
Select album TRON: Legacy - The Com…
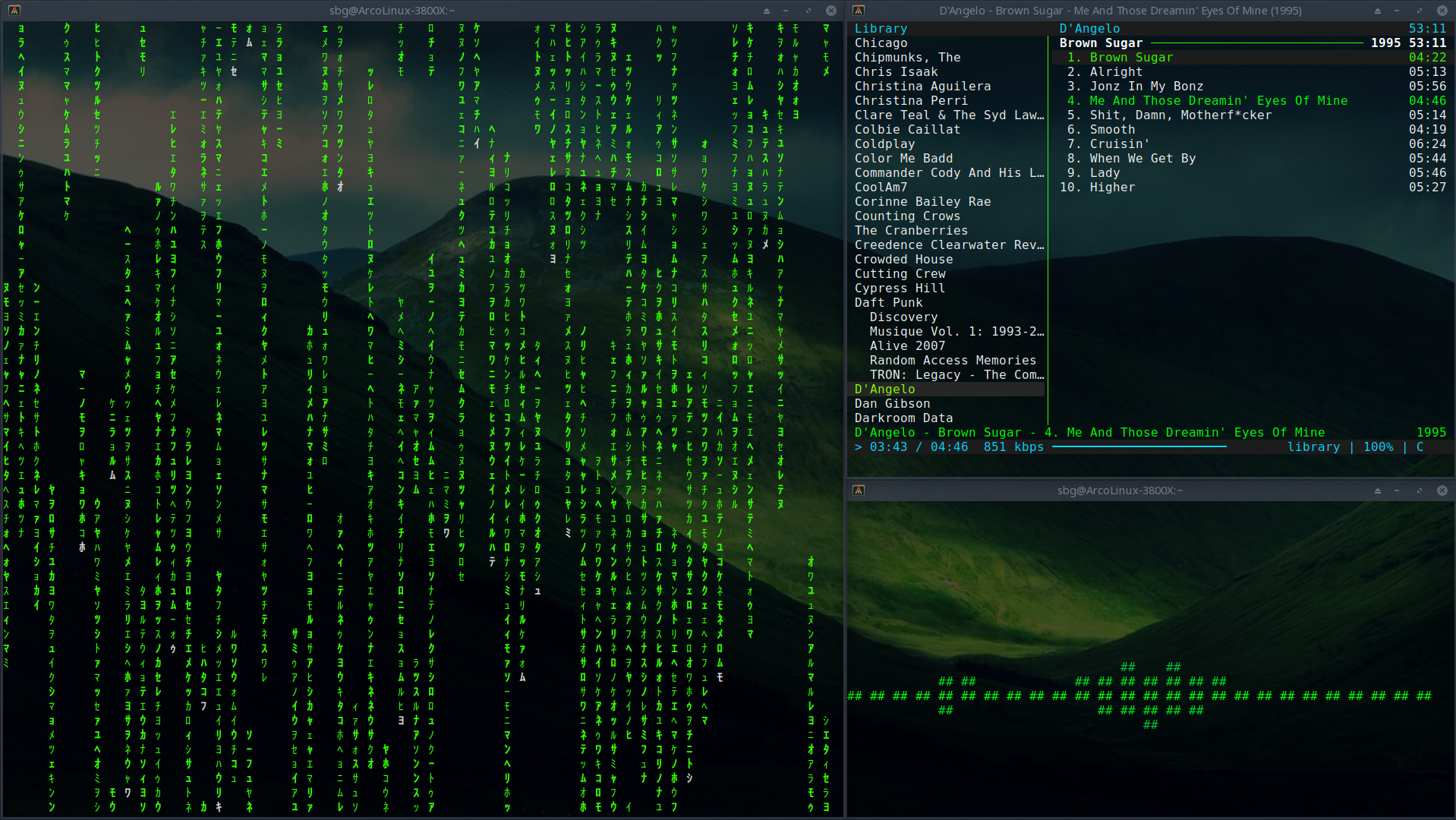click(x=956, y=375)
